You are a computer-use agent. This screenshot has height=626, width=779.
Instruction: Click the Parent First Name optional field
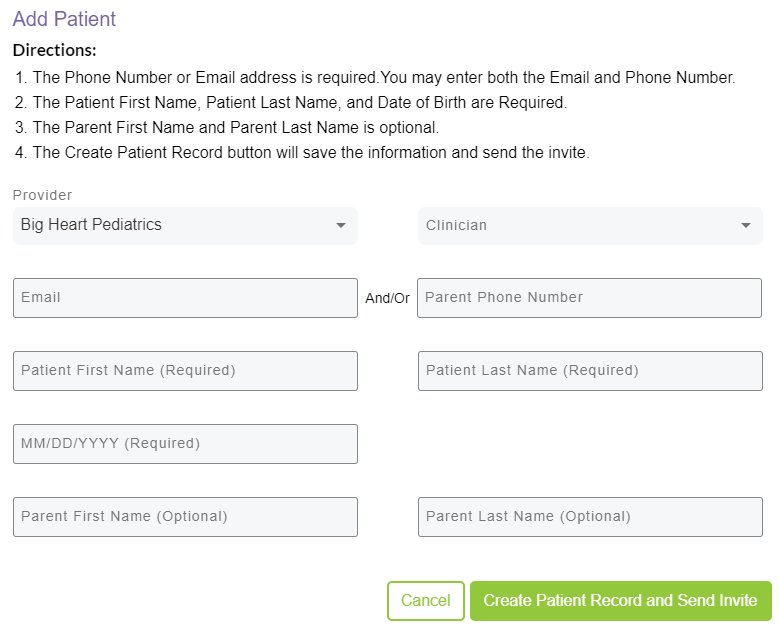(x=185, y=517)
